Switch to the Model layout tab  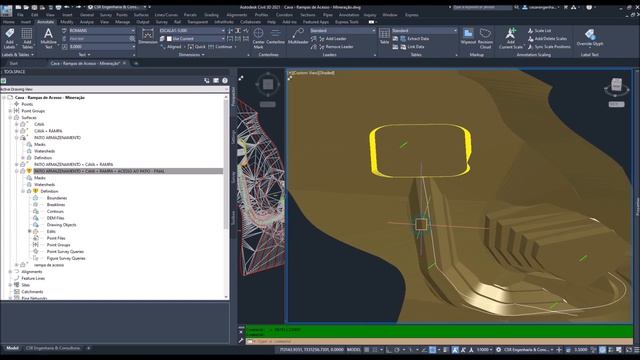point(12,348)
